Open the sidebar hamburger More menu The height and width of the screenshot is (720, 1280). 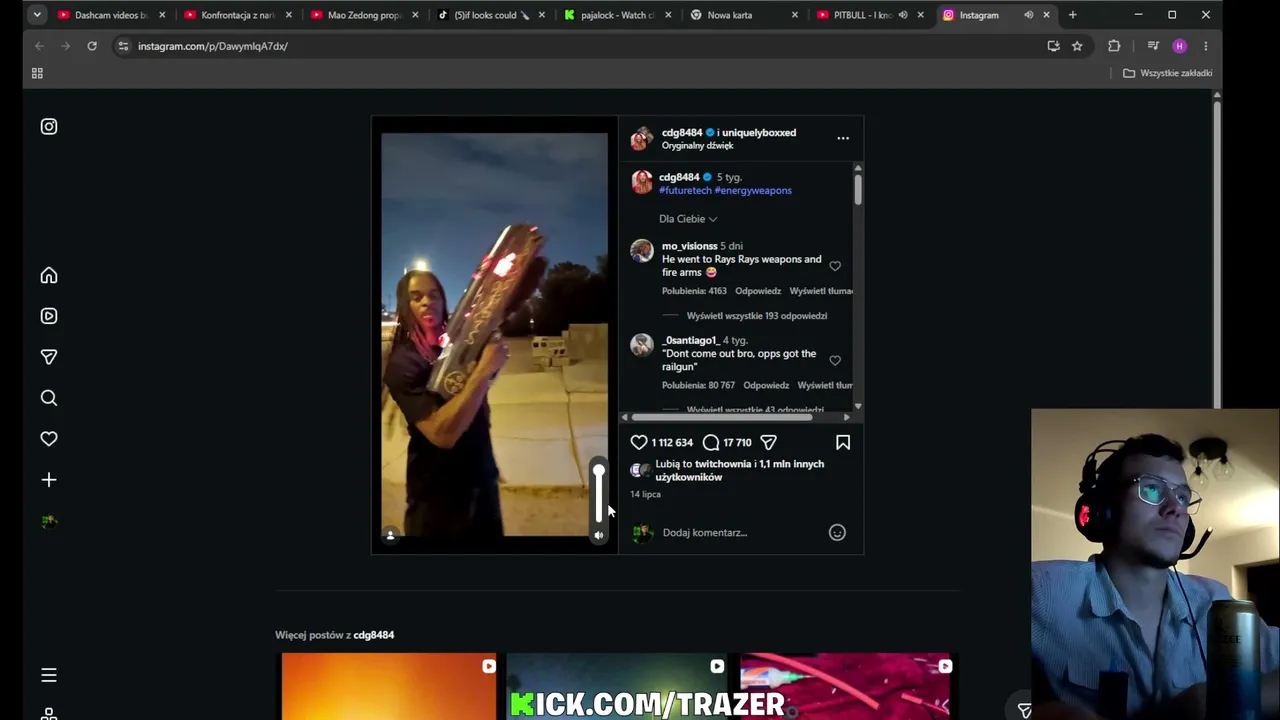click(49, 675)
